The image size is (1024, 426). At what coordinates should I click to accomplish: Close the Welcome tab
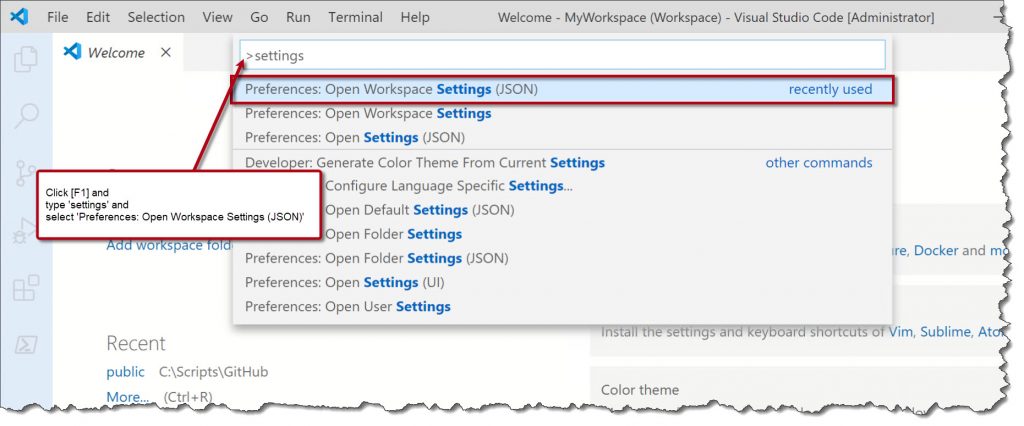click(x=166, y=52)
